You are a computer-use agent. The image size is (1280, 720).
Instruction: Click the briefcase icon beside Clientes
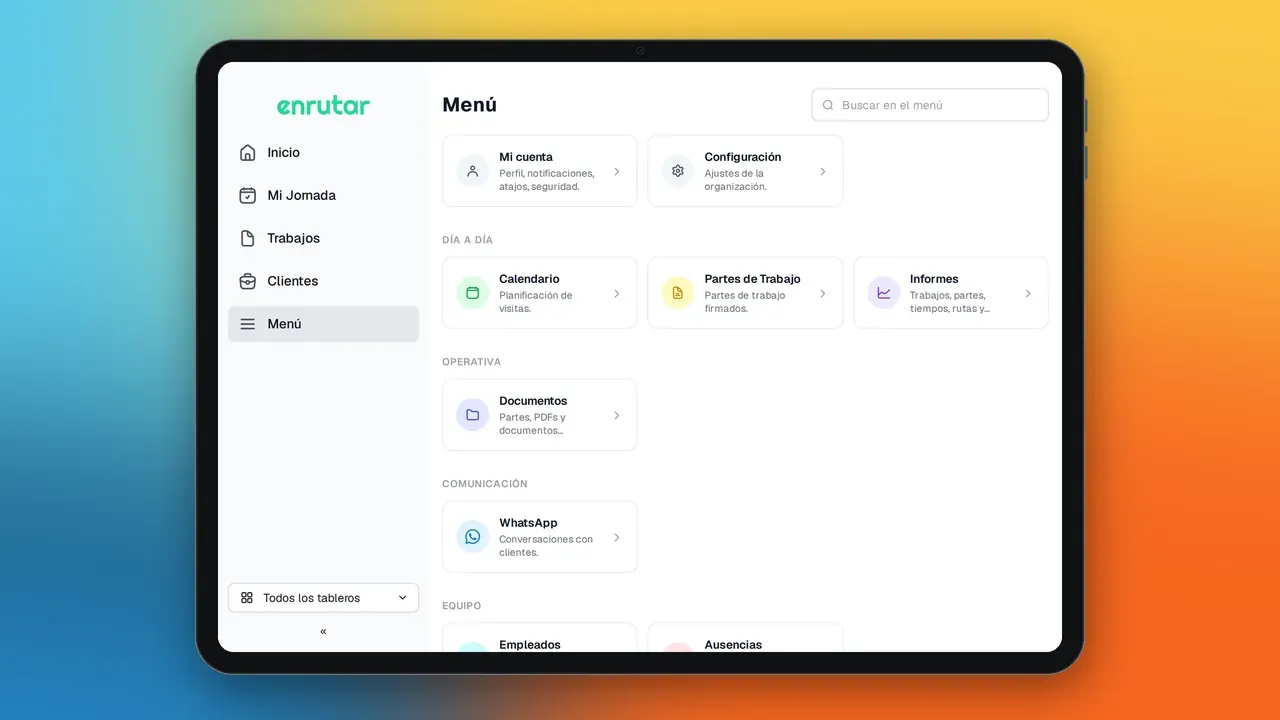coord(248,281)
